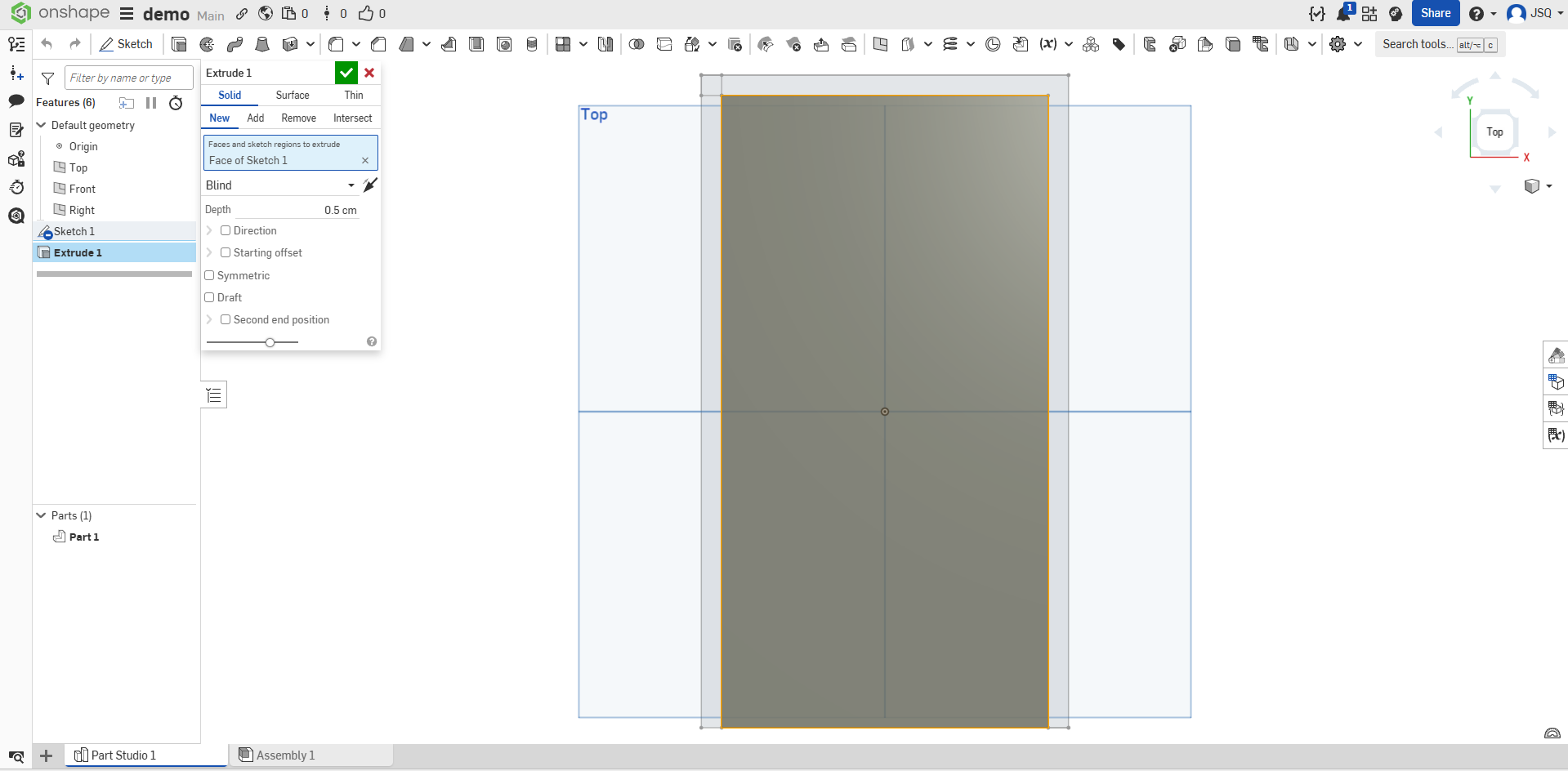Open the toolbar settings gear

(x=1338, y=44)
